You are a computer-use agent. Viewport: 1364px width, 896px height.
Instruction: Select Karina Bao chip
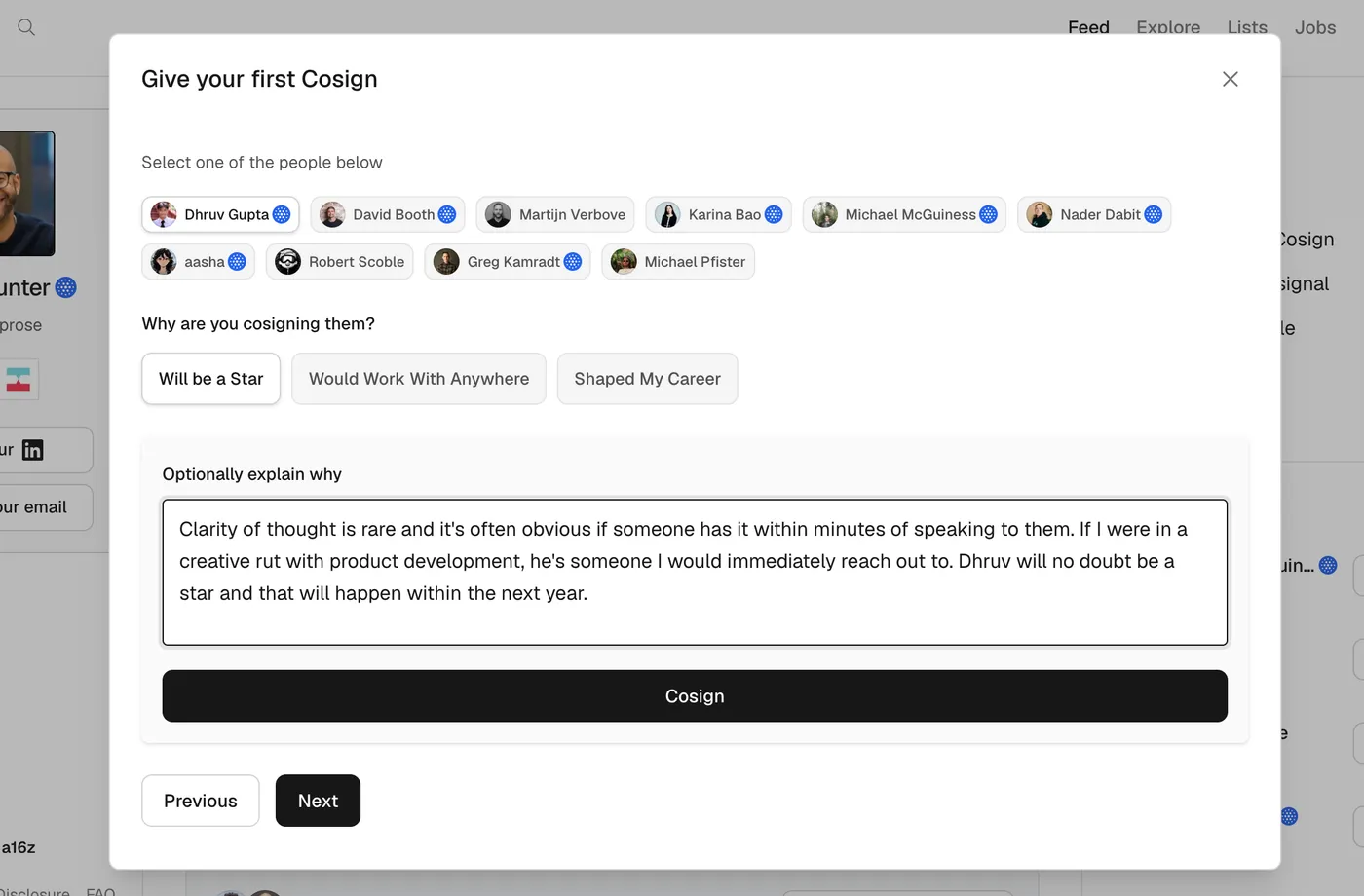[719, 214]
